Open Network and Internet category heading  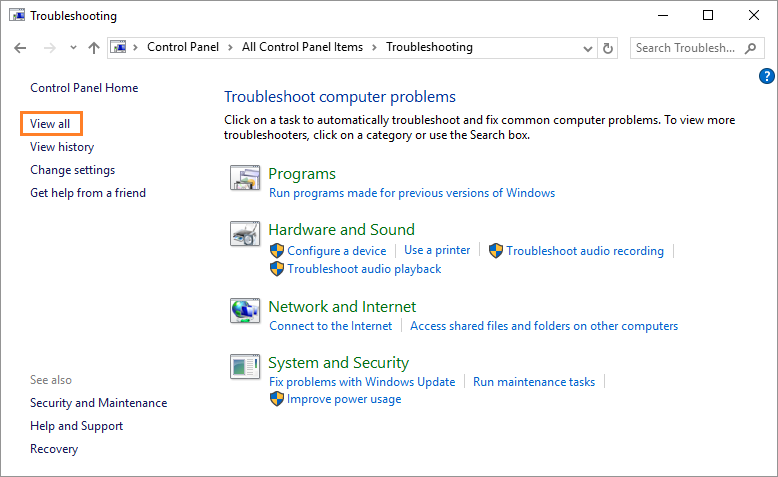[342, 307]
